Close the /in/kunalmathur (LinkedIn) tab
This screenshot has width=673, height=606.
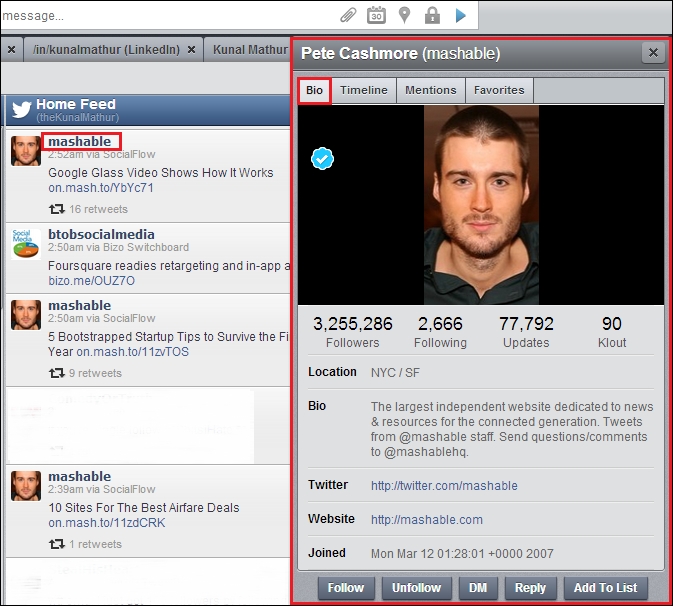tap(191, 50)
